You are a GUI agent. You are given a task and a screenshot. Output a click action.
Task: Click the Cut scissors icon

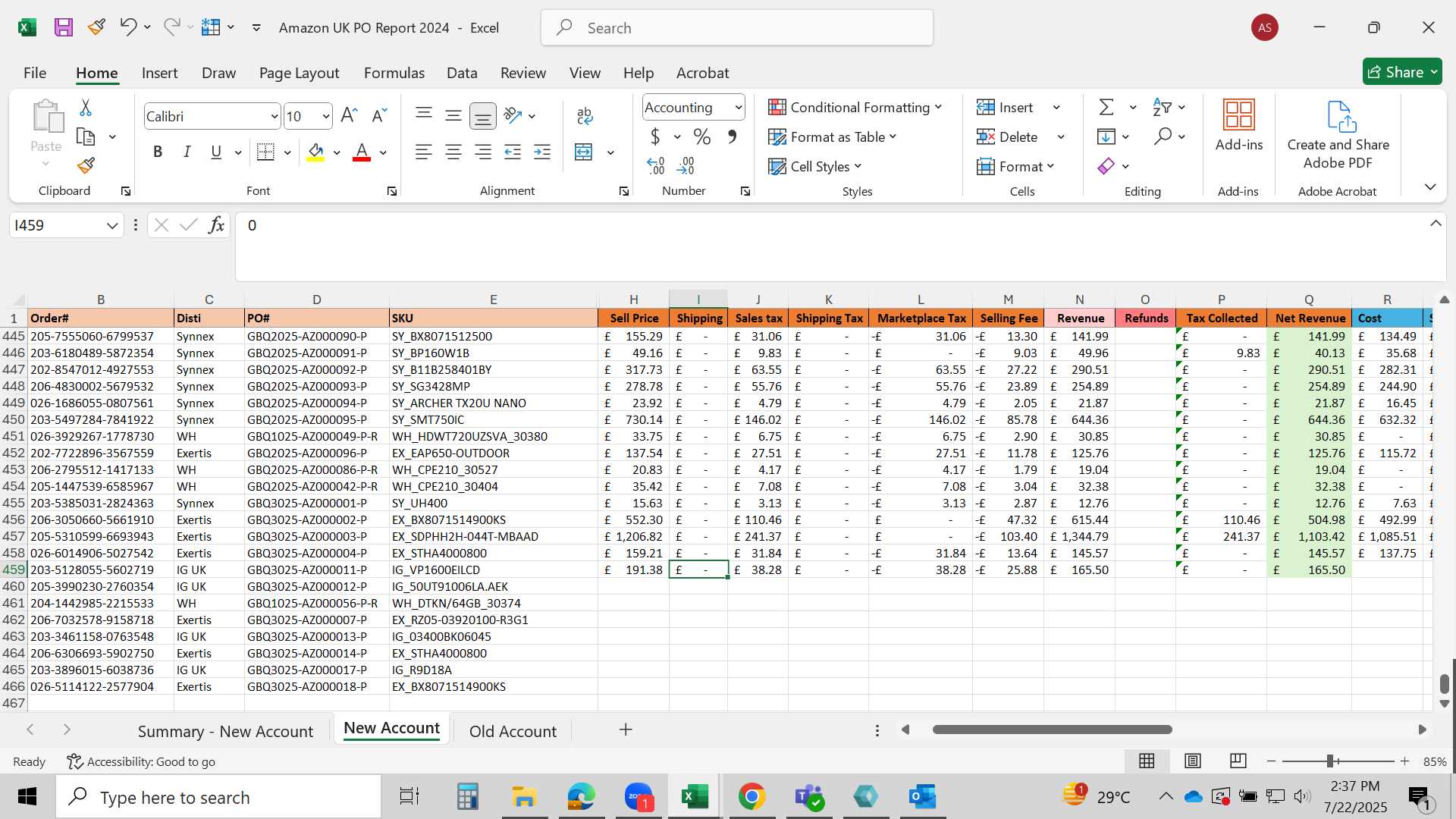pyautogui.click(x=86, y=108)
